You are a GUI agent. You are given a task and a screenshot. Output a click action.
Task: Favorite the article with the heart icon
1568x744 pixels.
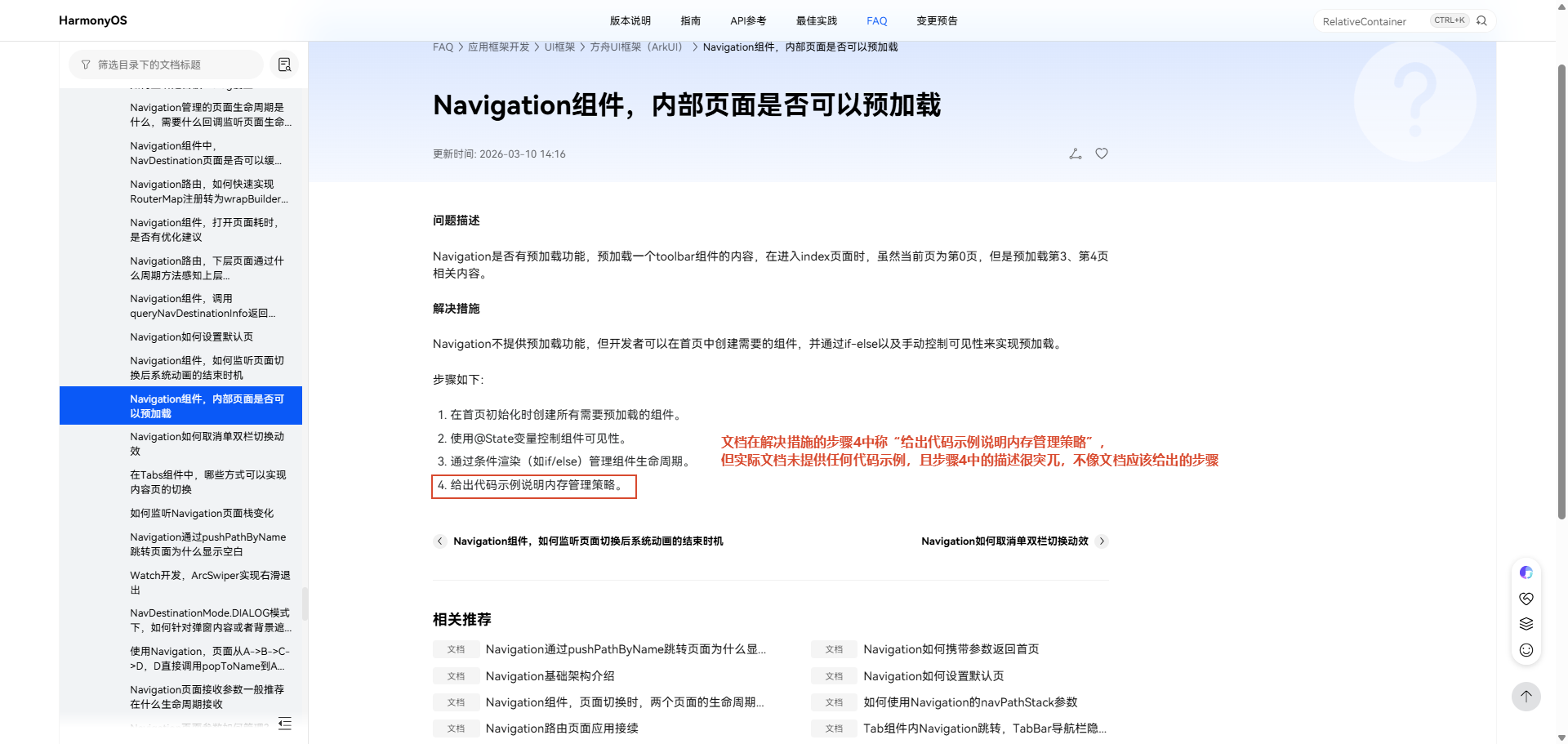[x=1102, y=154]
